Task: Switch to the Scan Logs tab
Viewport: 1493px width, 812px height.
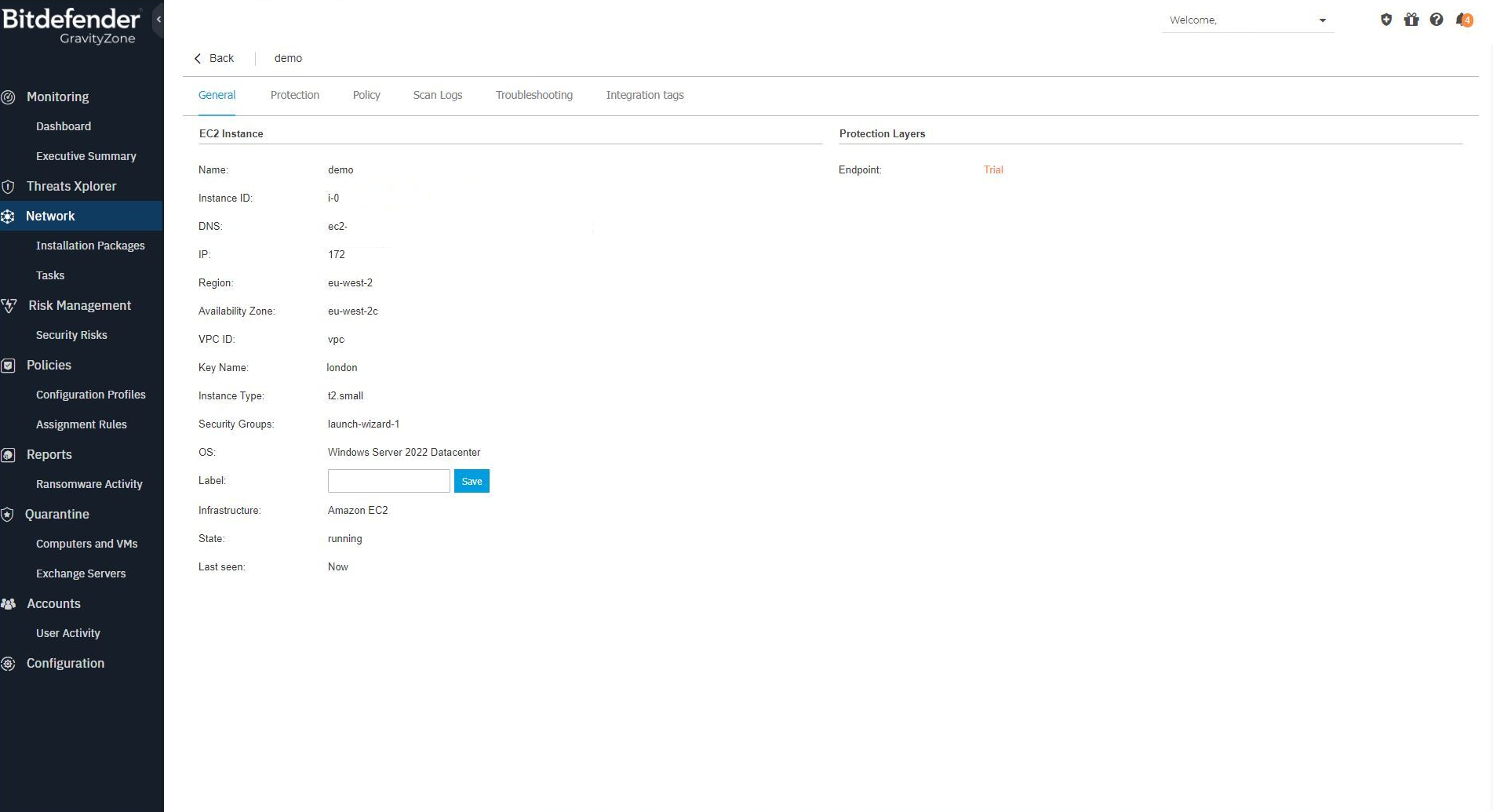Action: click(437, 95)
